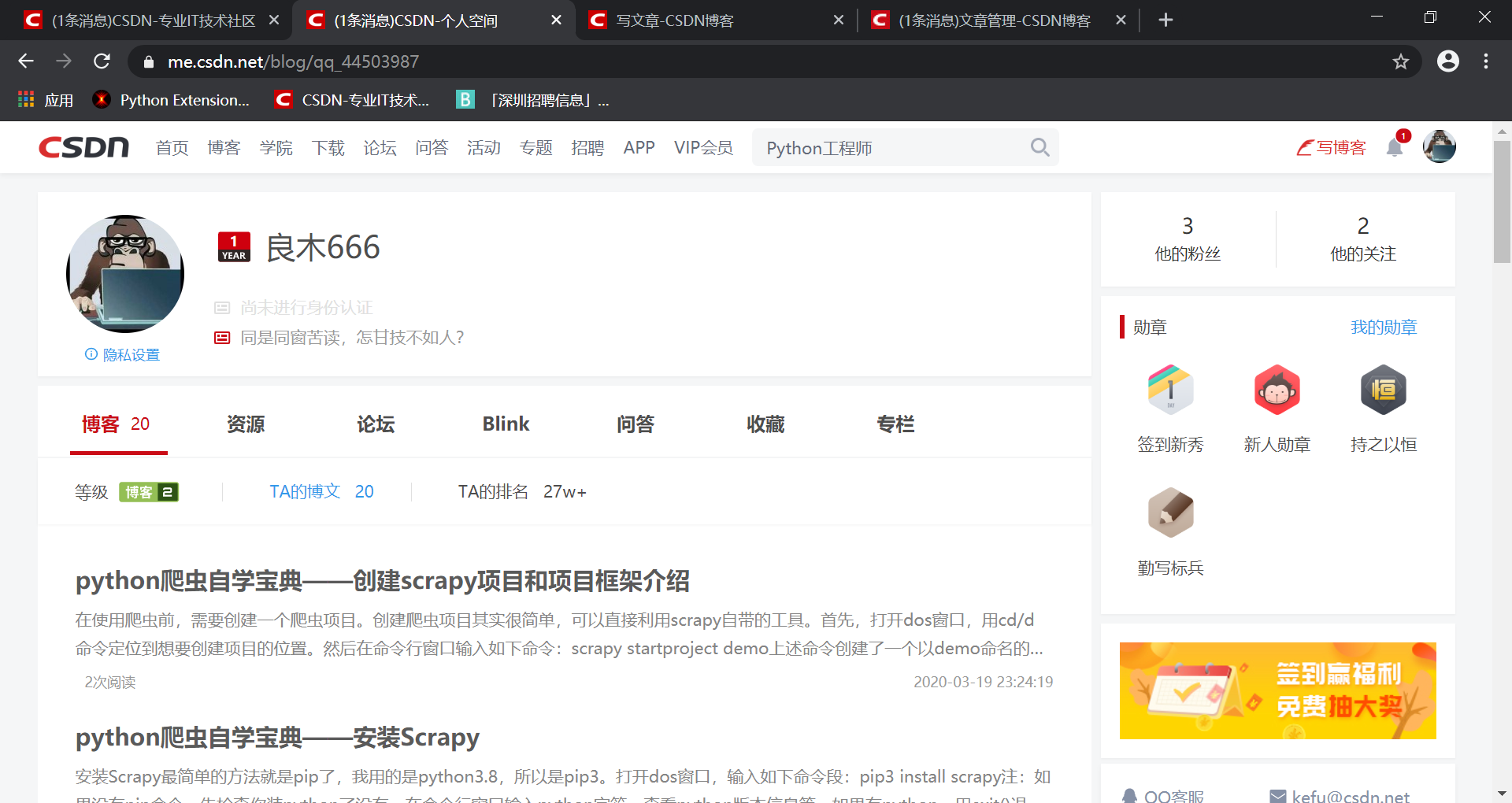Click 下载 in the top navigation

point(328,148)
